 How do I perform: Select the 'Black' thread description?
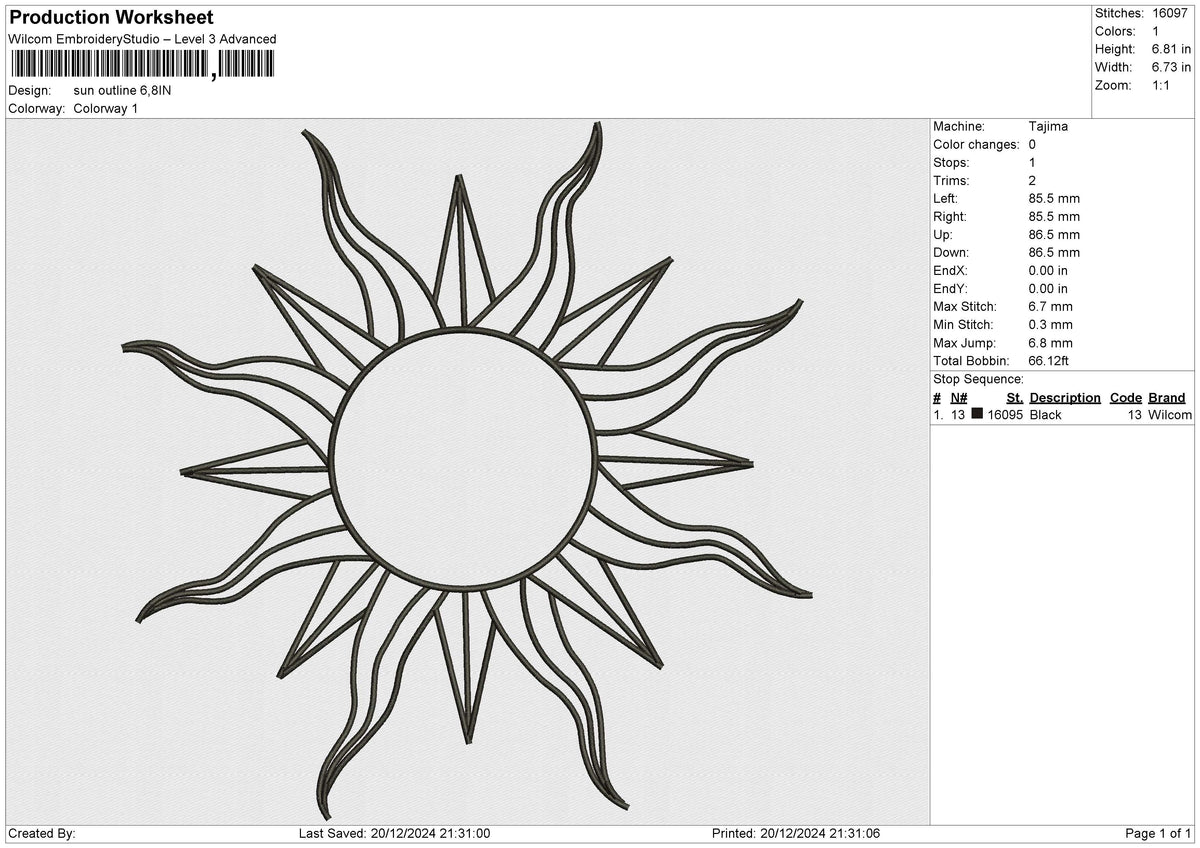click(1046, 414)
